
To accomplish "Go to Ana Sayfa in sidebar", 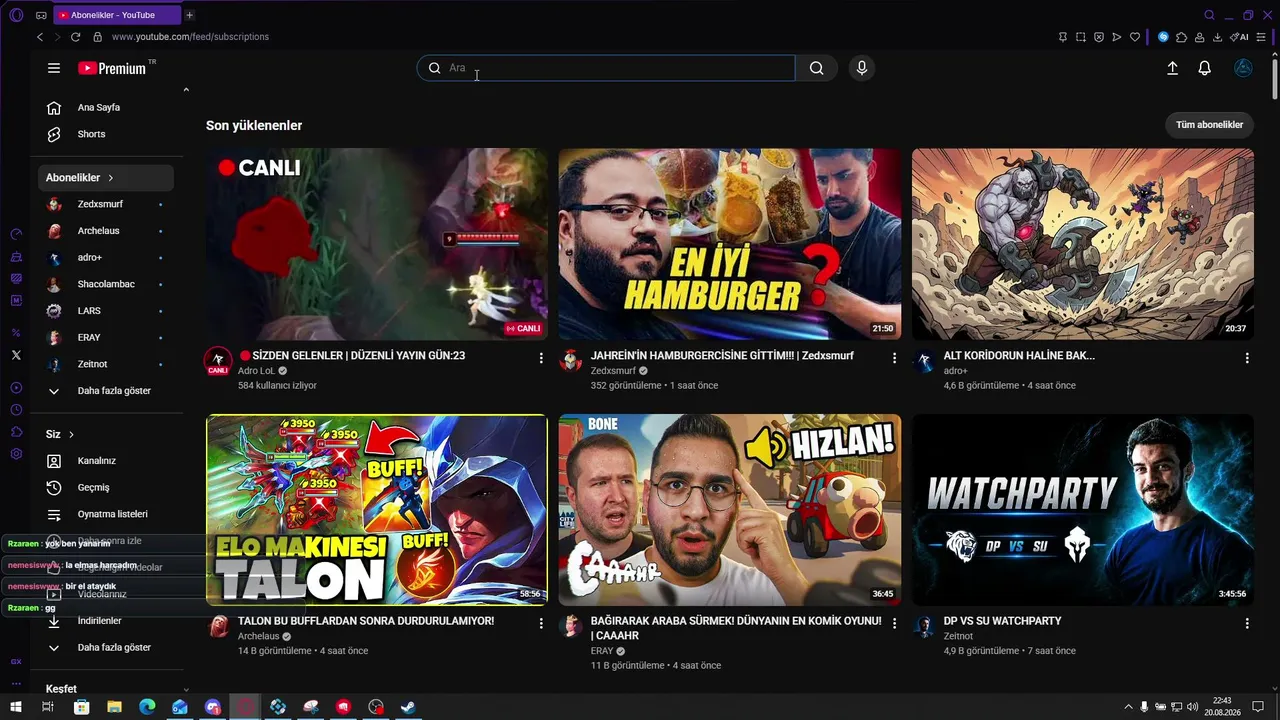I will click(x=106, y=108).
